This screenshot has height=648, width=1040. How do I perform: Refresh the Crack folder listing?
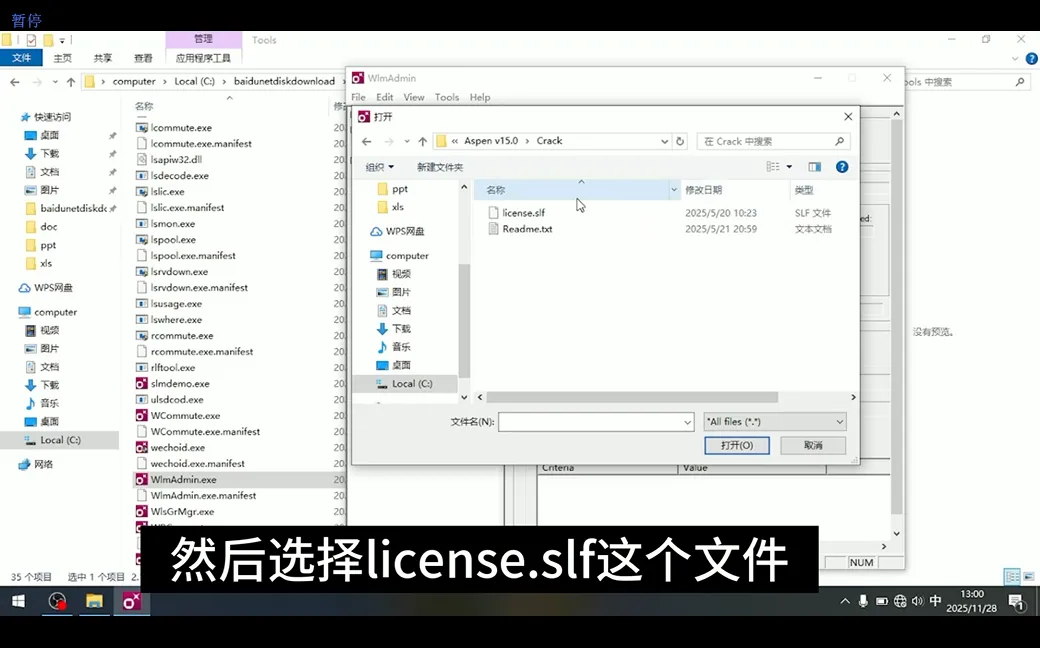[x=680, y=141]
